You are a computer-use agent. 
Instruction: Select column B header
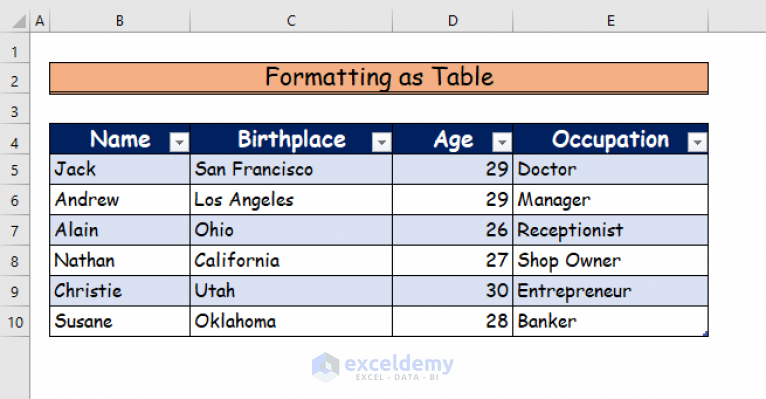(x=120, y=21)
